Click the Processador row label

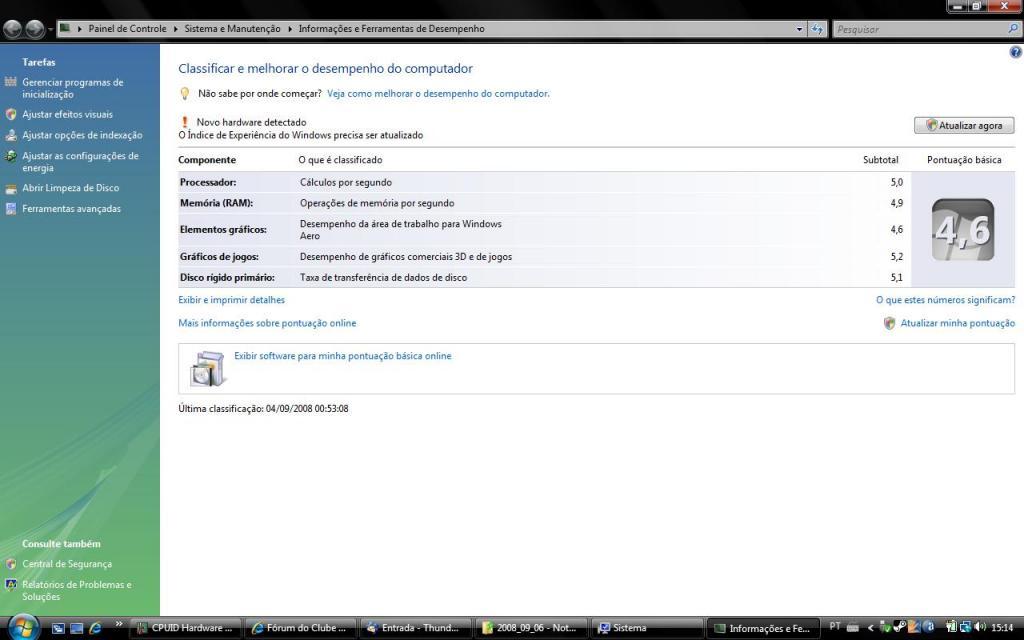pos(208,182)
